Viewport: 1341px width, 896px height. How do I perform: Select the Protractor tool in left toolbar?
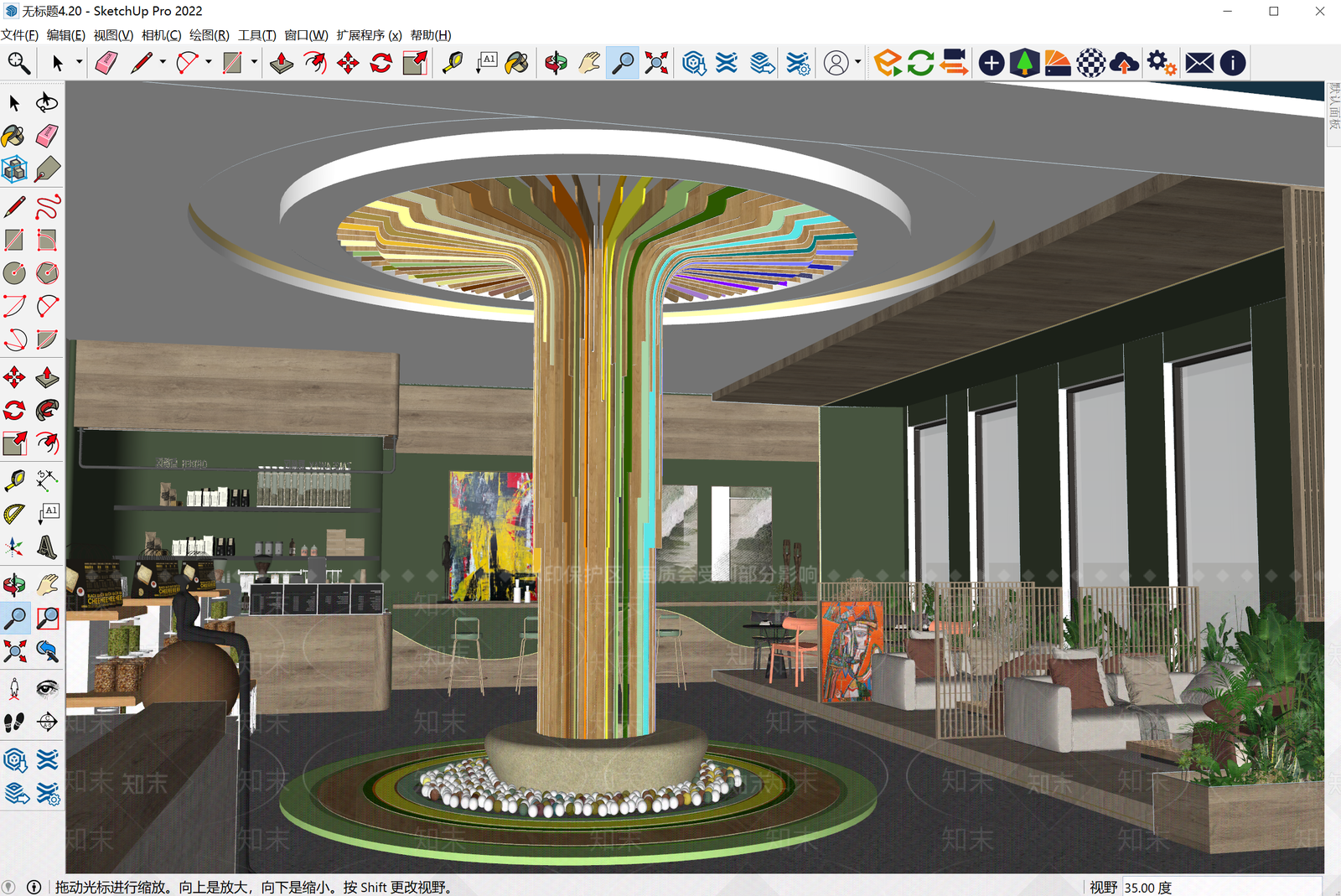(x=15, y=514)
